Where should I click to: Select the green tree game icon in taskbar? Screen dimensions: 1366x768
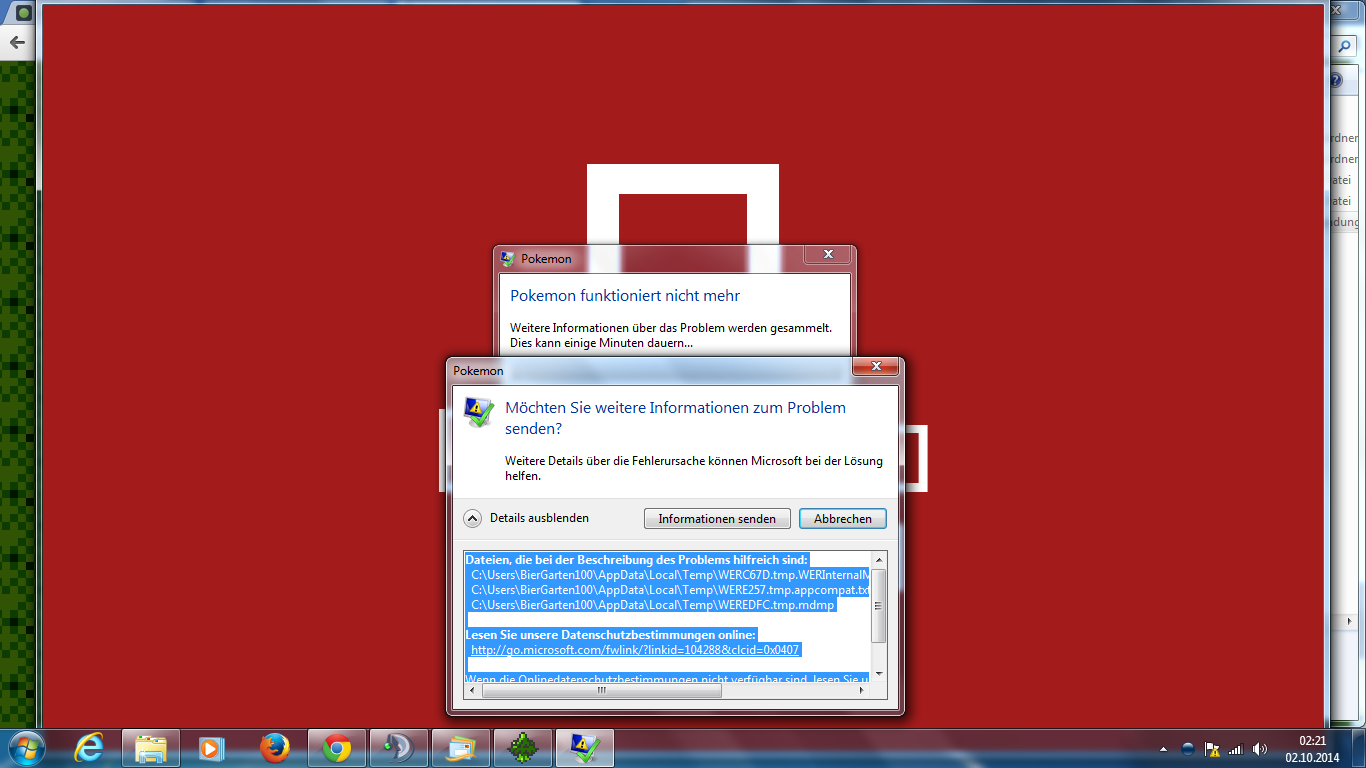pos(522,748)
